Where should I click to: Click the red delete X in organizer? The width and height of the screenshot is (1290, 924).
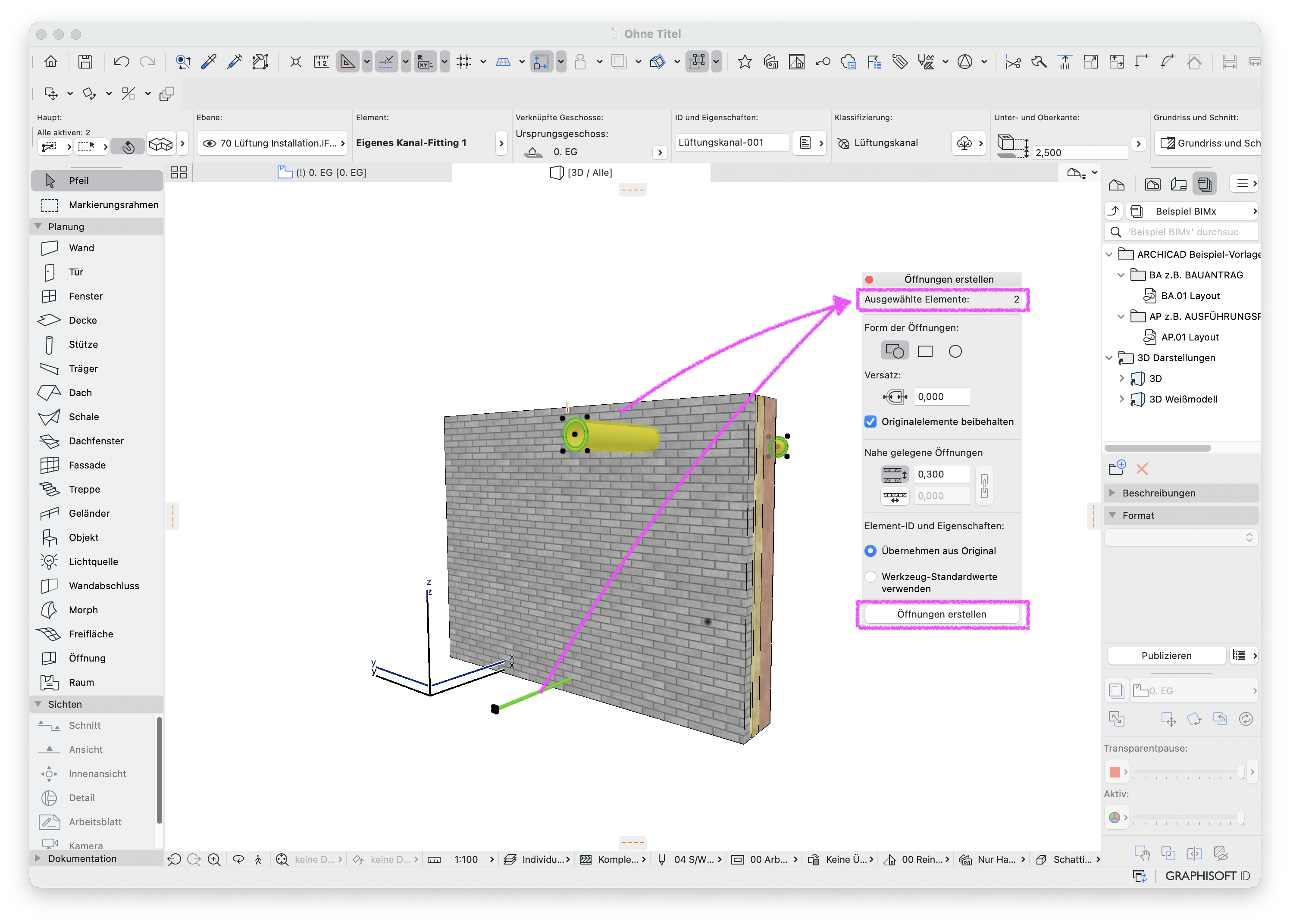click(1142, 469)
